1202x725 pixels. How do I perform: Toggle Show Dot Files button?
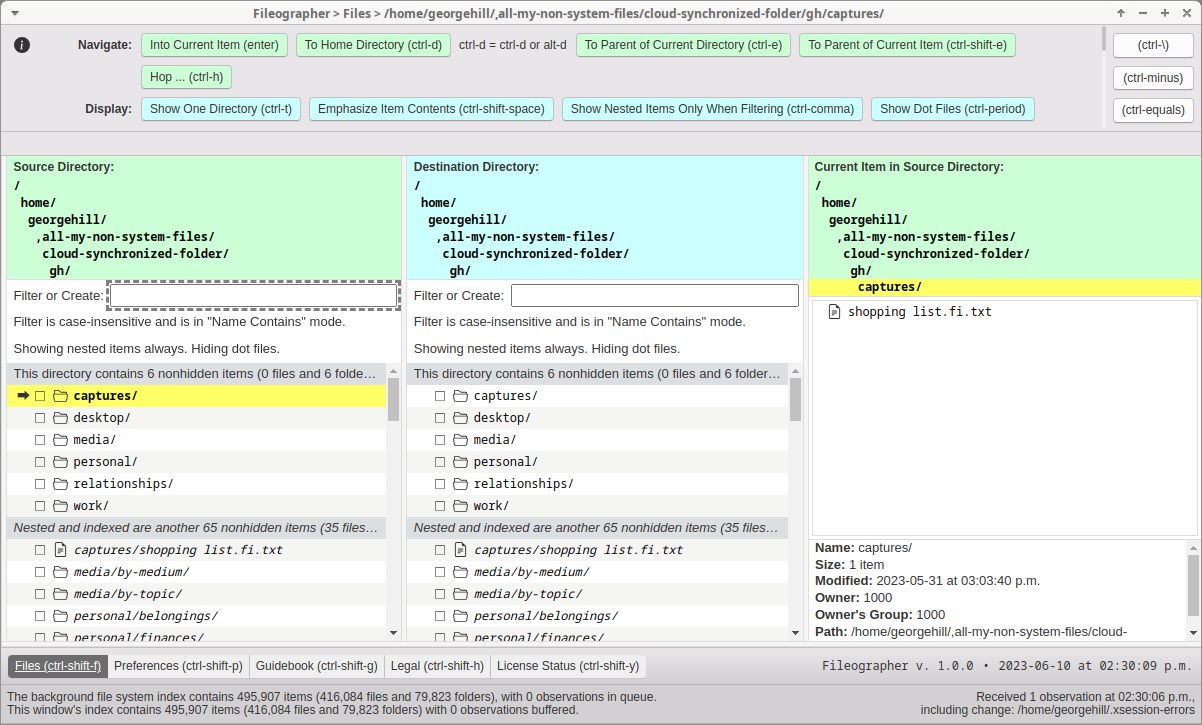coord(952,109)
